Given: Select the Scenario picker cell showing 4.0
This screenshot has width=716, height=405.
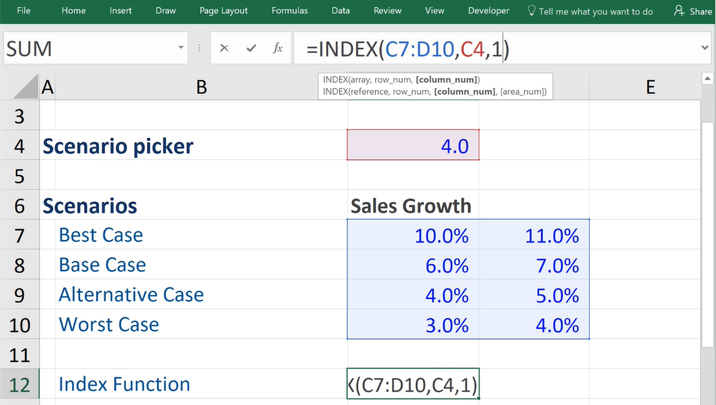Looking at the screenshot, I should pyautogui.click(x=413, y=146).
